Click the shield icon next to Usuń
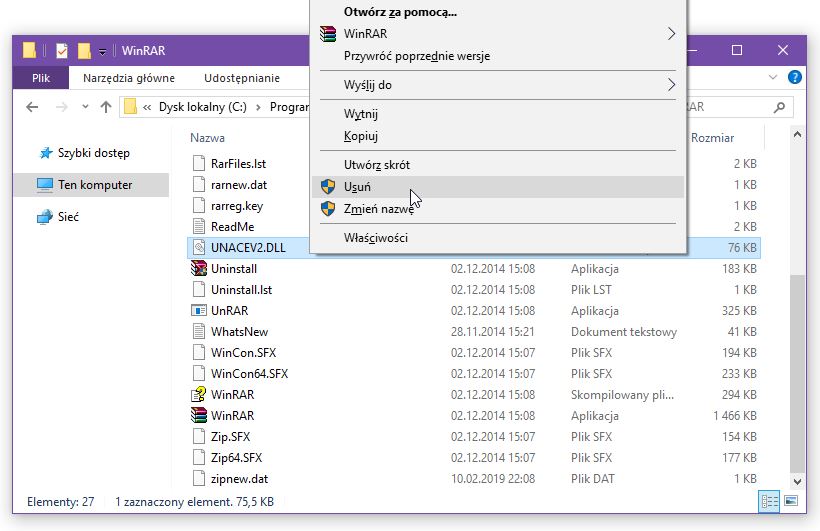The image size is (820, 531). 328,187
